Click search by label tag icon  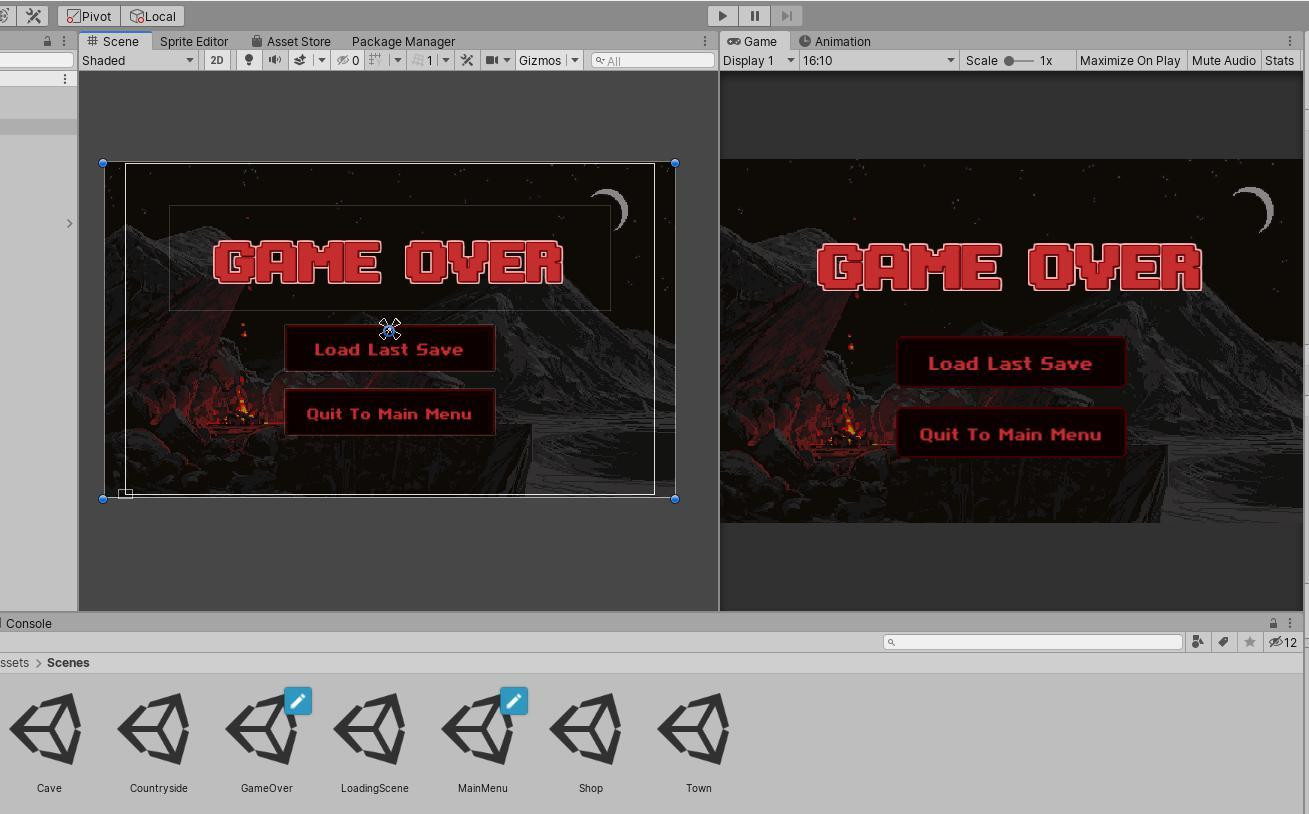(1223, 642)
